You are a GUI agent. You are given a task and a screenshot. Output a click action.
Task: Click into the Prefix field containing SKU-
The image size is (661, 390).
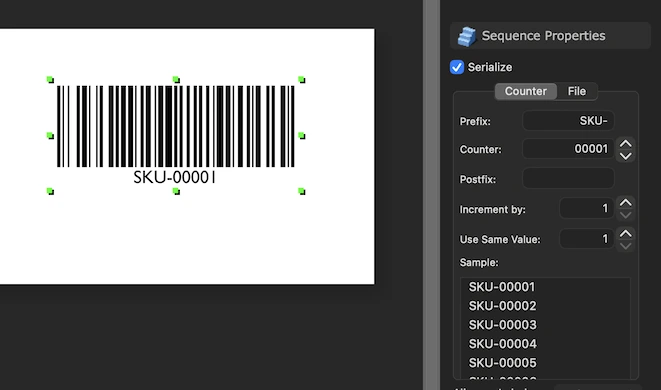point(568,121)
